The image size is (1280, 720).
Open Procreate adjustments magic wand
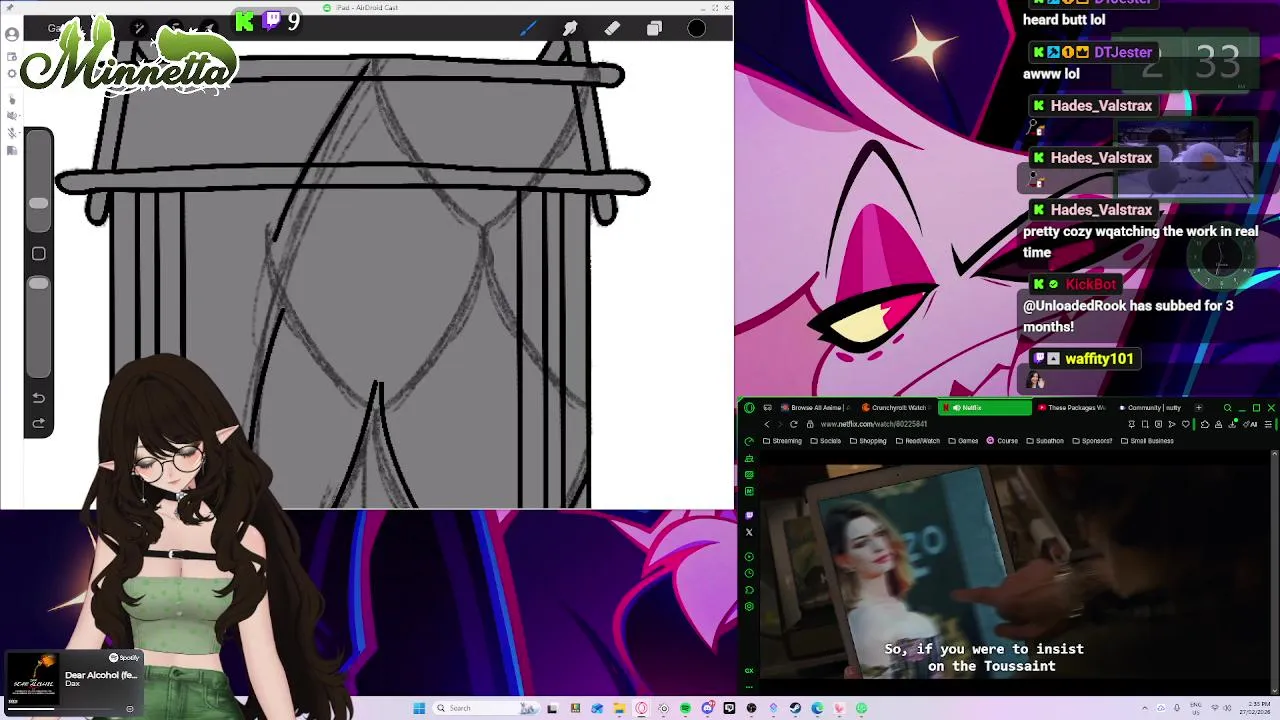coord(139,28)
